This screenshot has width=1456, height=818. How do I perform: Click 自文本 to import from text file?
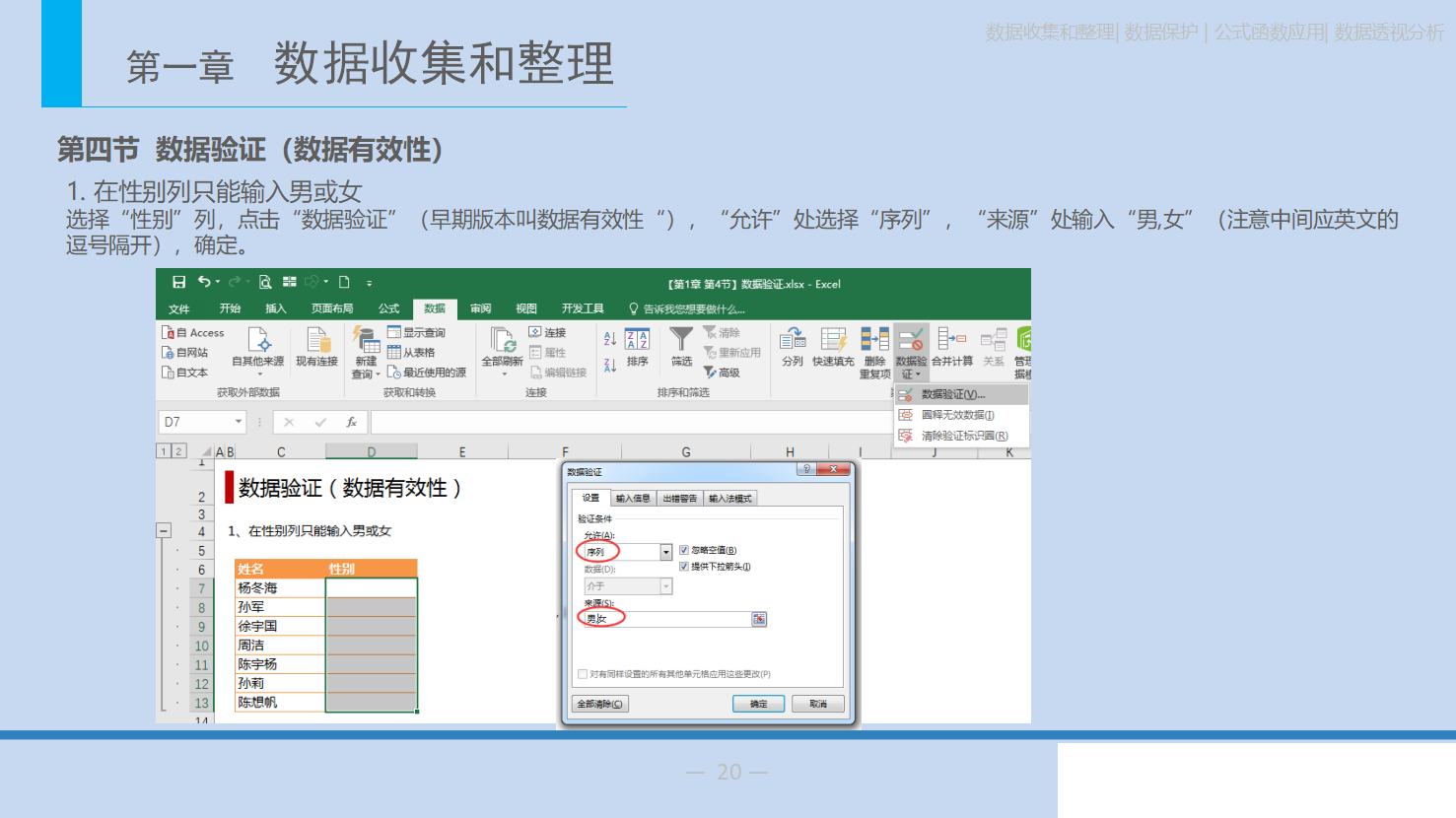185,373
